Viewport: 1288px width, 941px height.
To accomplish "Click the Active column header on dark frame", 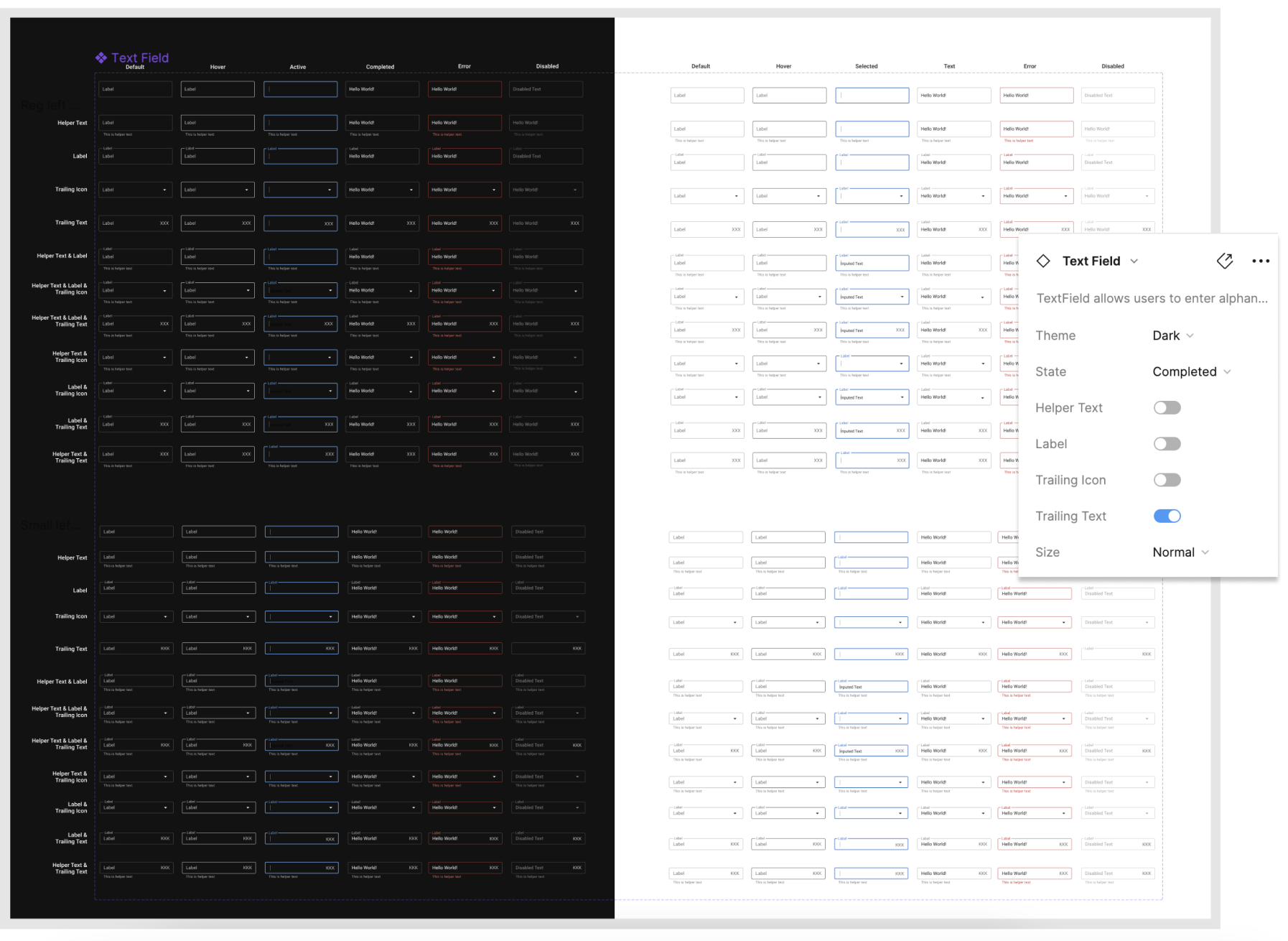I will click(298, 67).
